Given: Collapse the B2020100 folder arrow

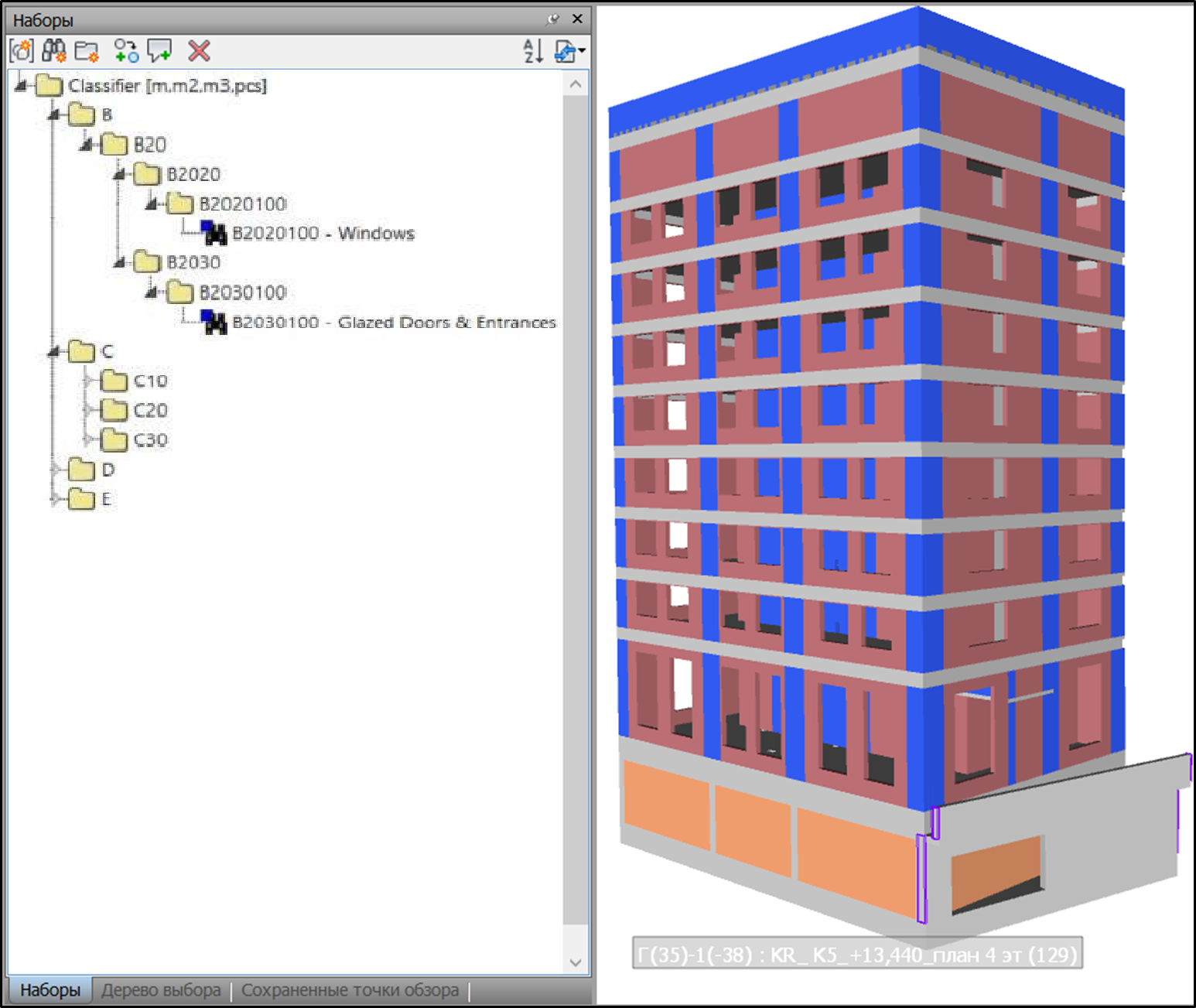Looking at the screenshot, I should pyautogui.click(x=151, y=203).
